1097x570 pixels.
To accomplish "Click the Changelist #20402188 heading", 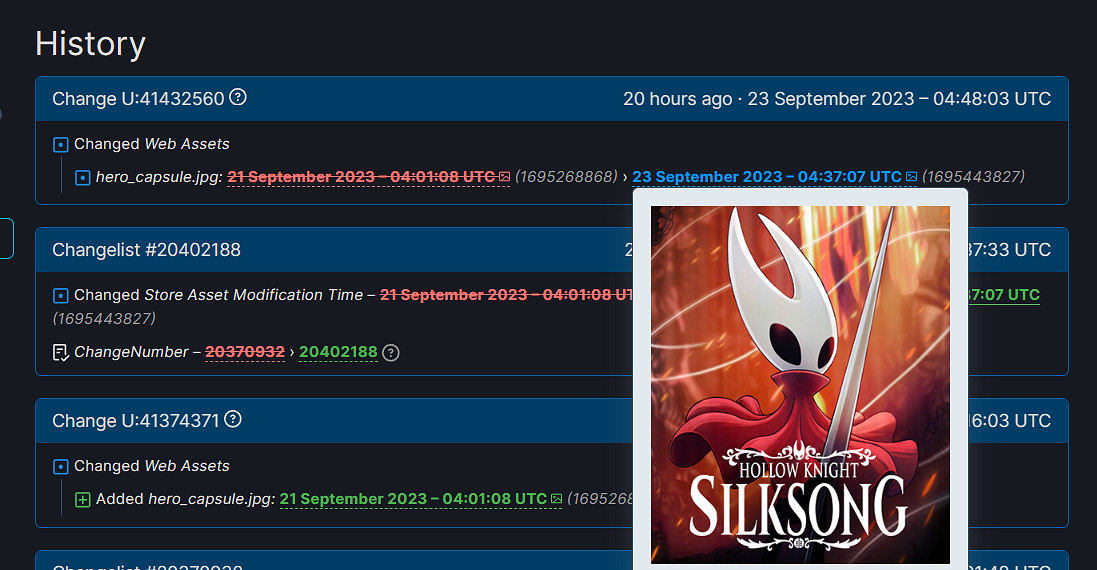I will click(147, 249).
